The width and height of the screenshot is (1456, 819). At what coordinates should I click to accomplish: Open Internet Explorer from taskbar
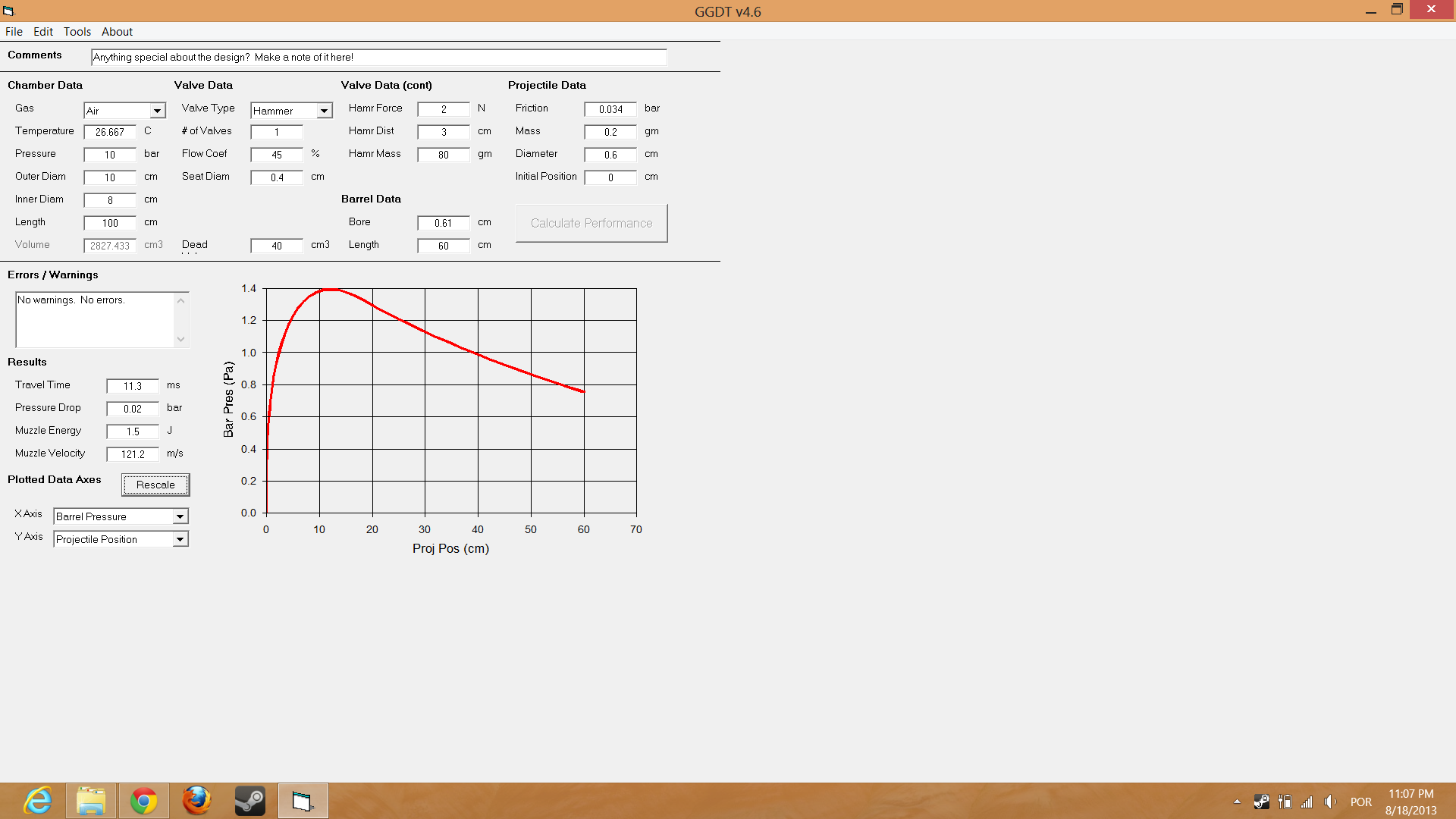37,801
